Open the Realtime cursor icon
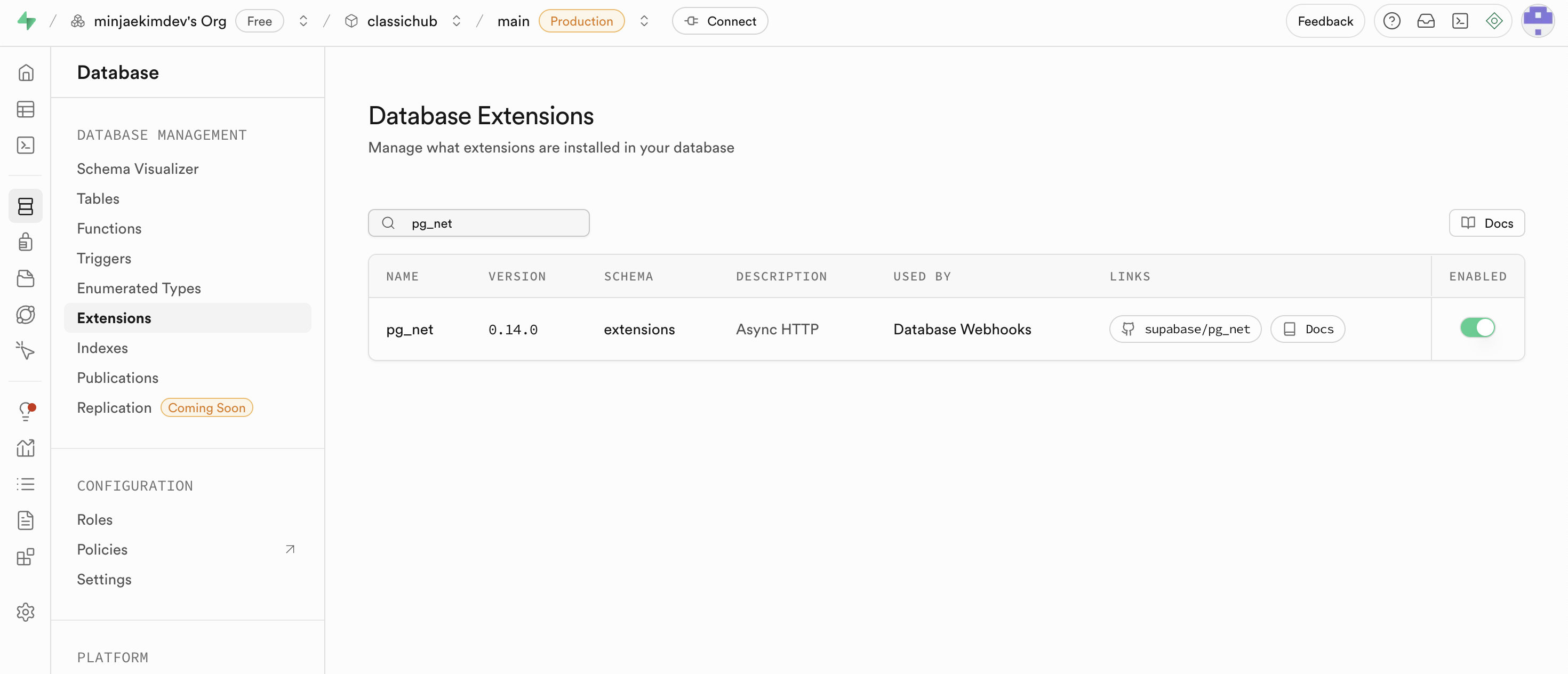 [x=26, y=350]
